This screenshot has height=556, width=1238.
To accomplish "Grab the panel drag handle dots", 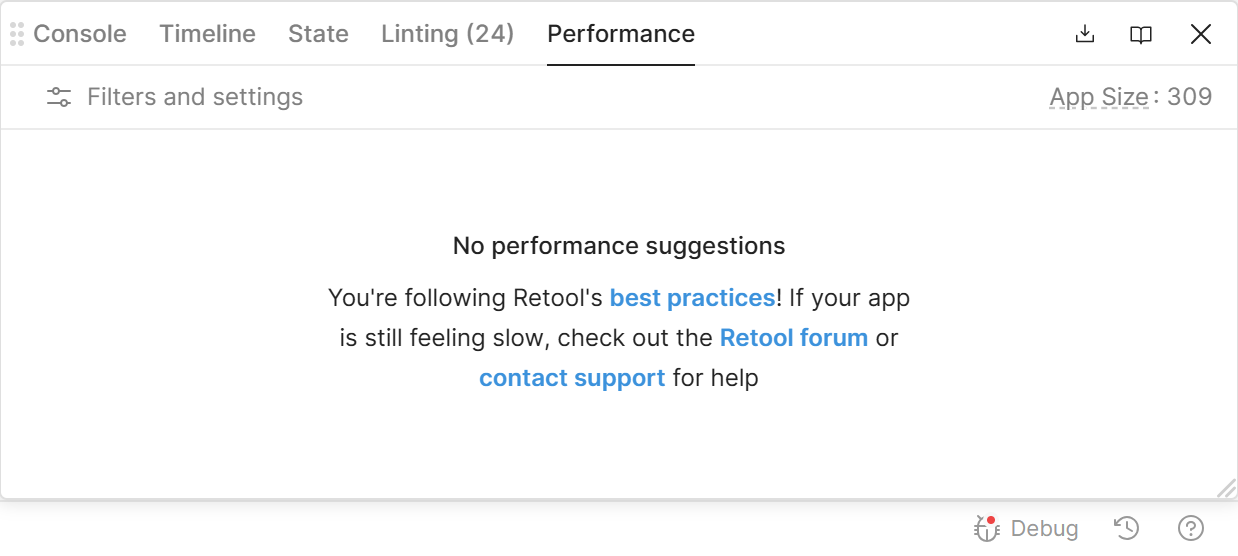I will click(x=17, y=34).
